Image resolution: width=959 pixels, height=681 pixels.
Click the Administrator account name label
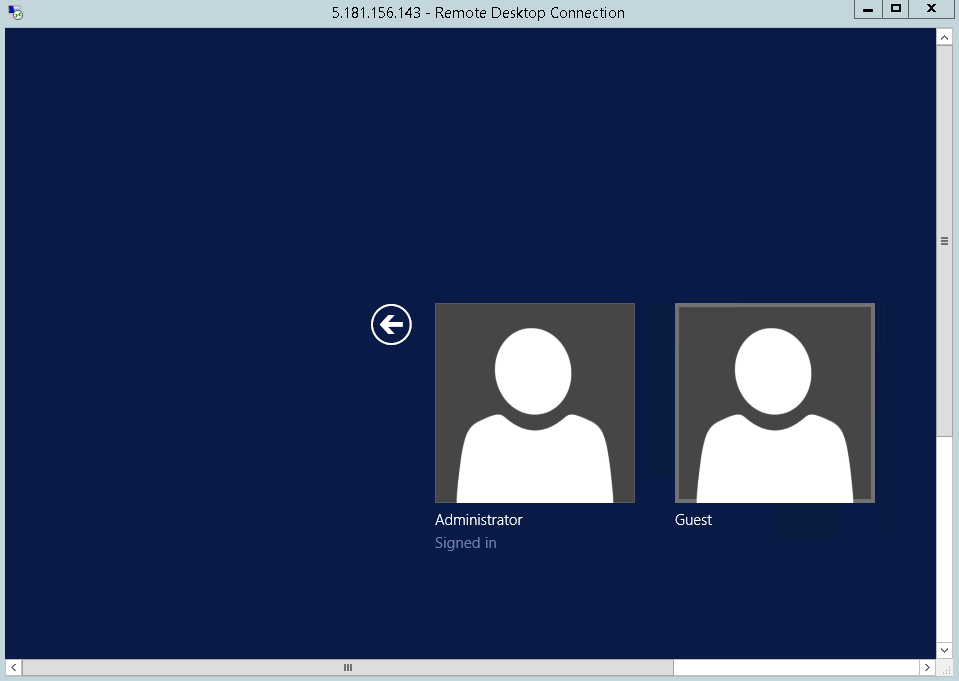coord(478,519)
